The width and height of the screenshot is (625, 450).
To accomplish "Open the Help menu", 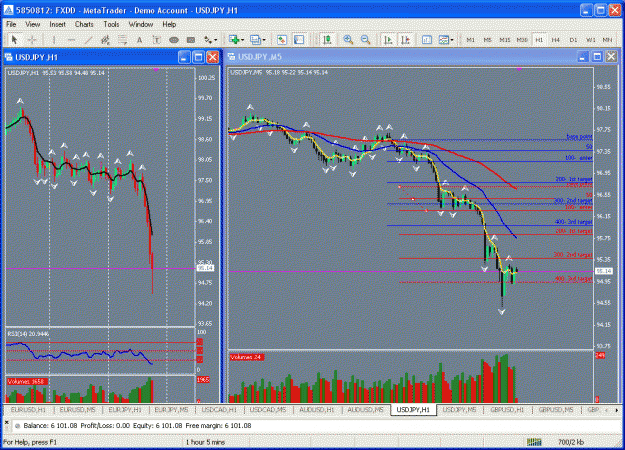I will coord(169,24).
